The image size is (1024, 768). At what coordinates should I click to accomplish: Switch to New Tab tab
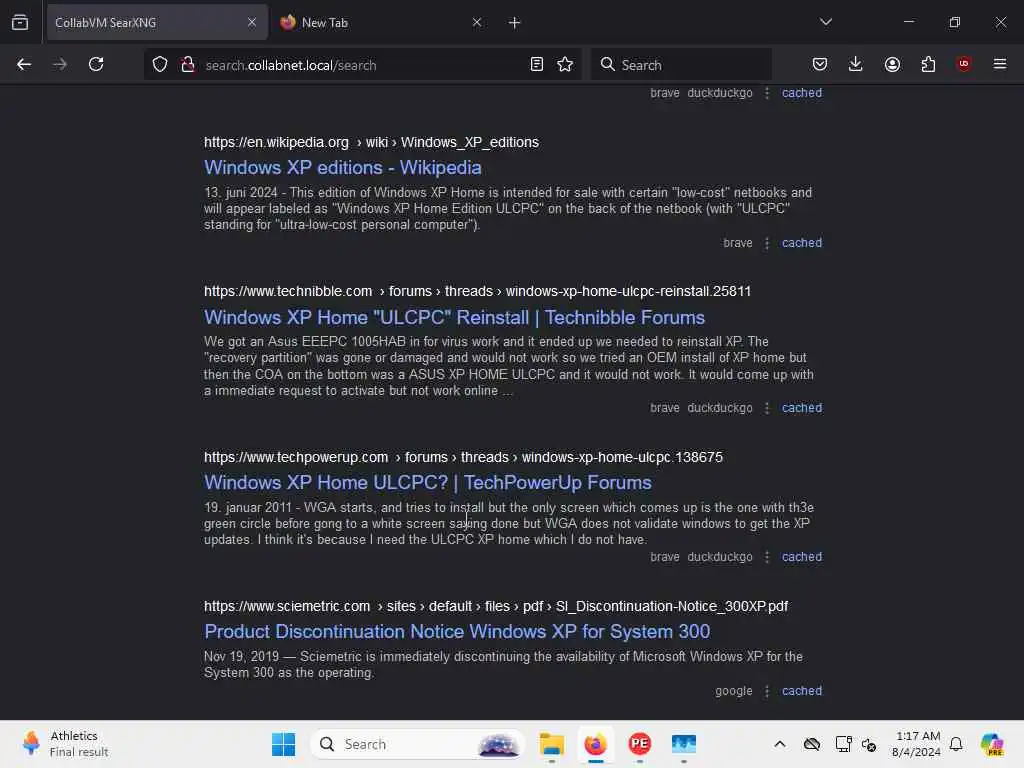coord(382,22)
